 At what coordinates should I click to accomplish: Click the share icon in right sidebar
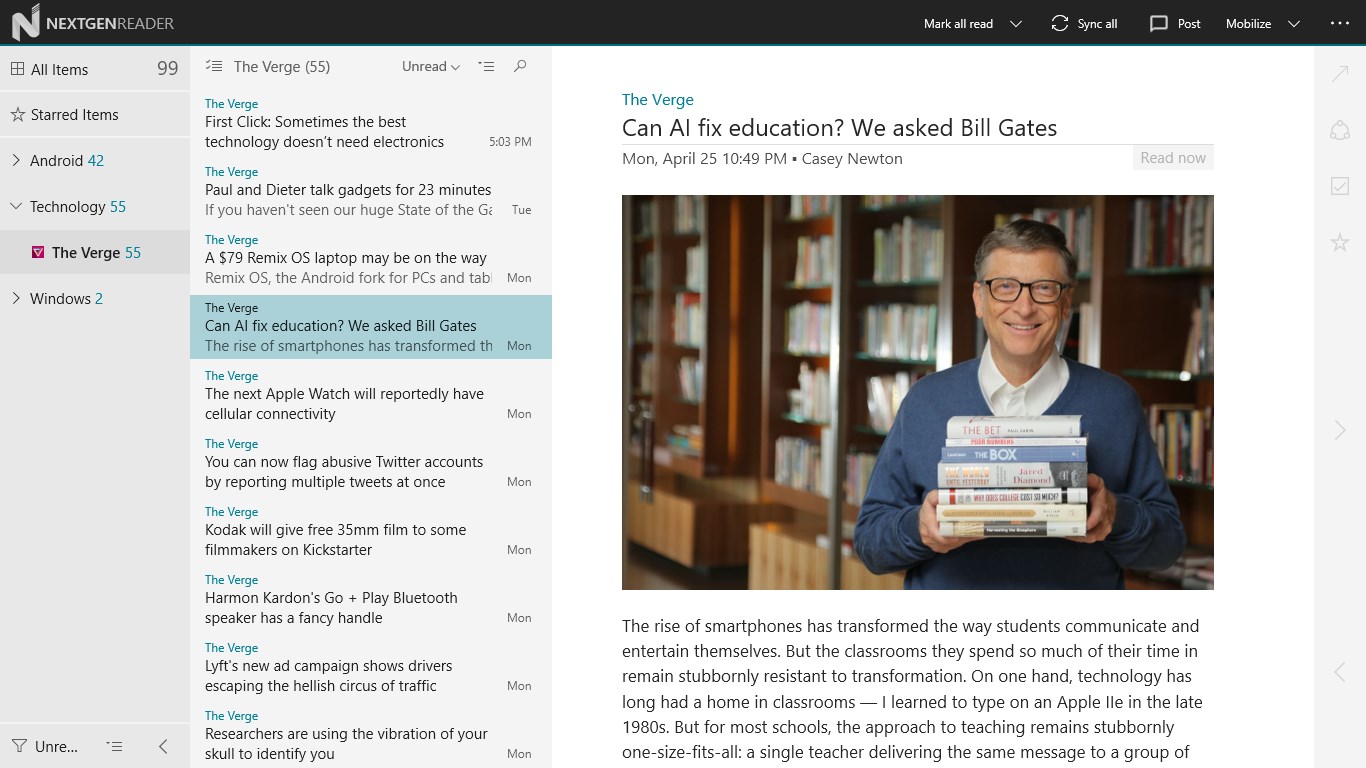[x=1340, y=130]
